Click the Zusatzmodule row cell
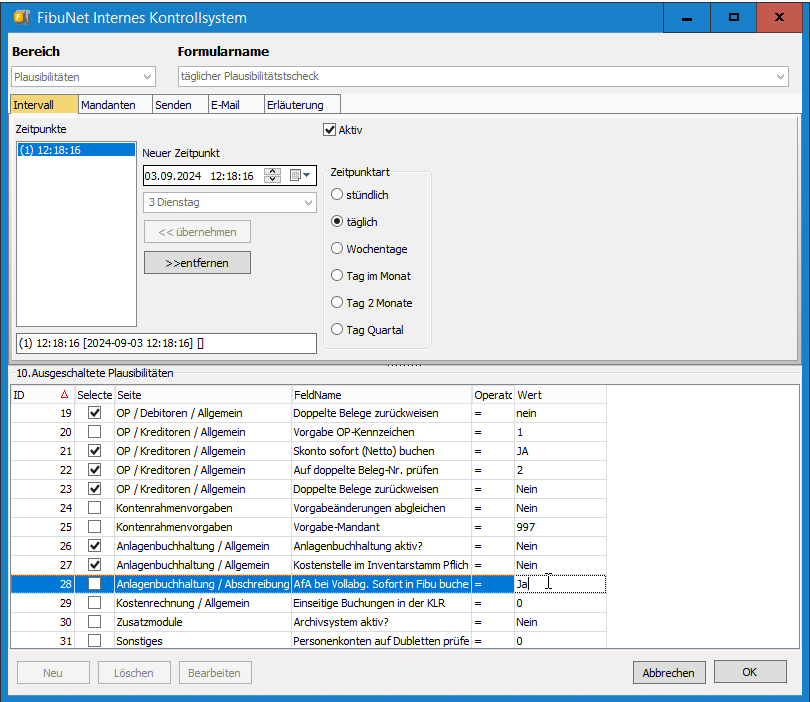Image resolution: width=810 pixels, height=702 pixels. tap(203, 622)
